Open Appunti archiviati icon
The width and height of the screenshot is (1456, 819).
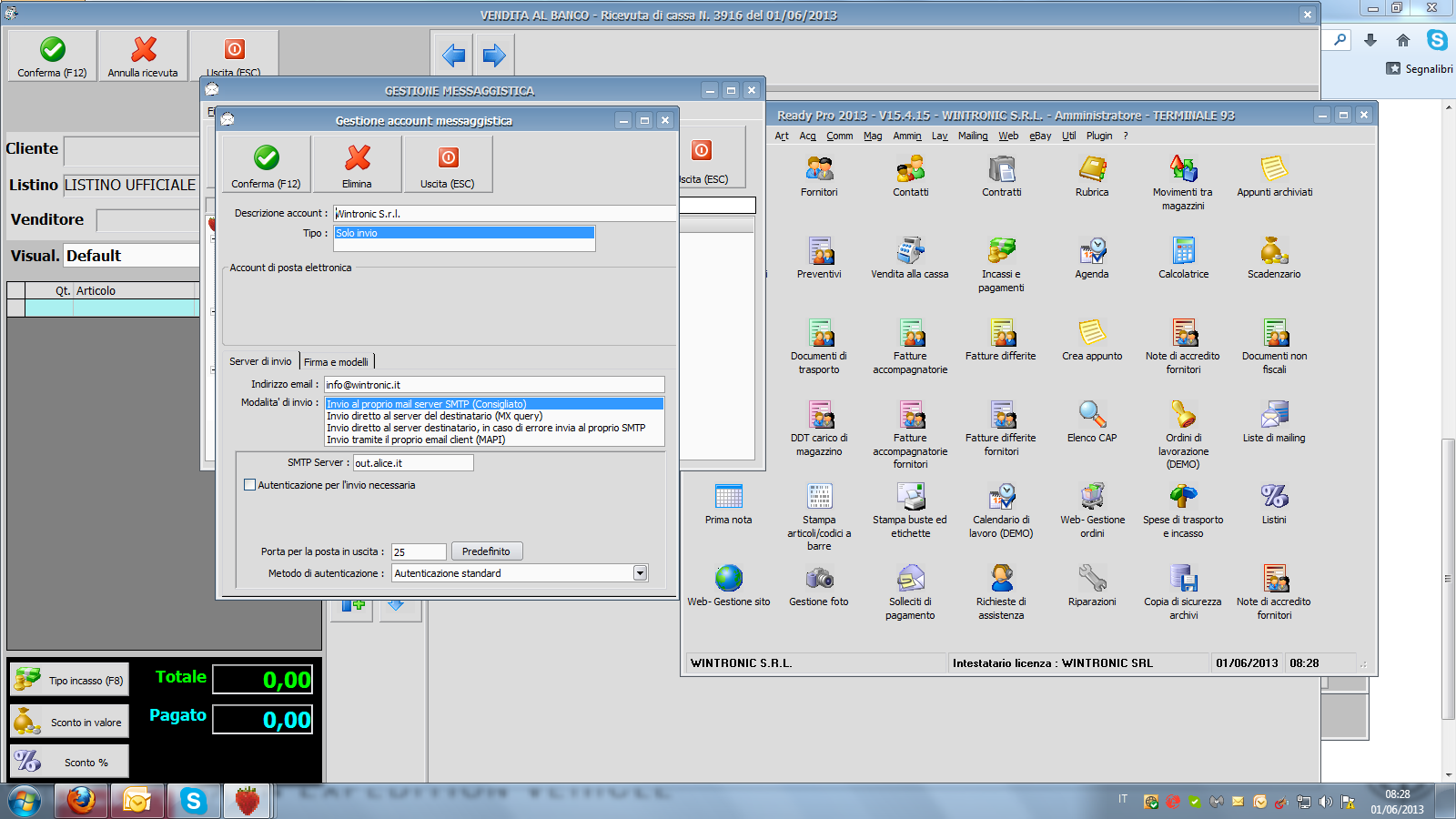coord(1274,177)
